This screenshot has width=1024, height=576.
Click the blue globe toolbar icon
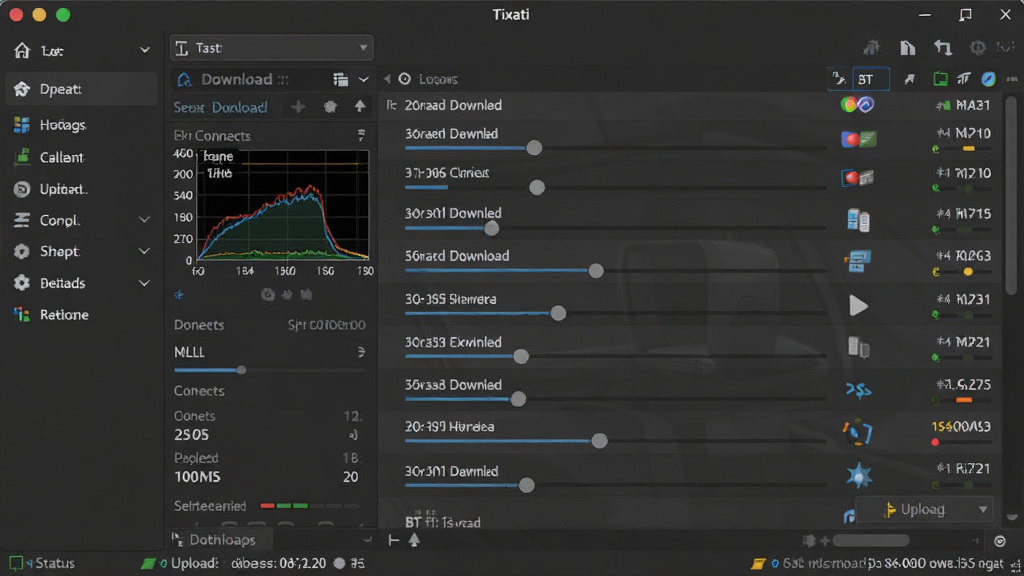click(989, 79)
